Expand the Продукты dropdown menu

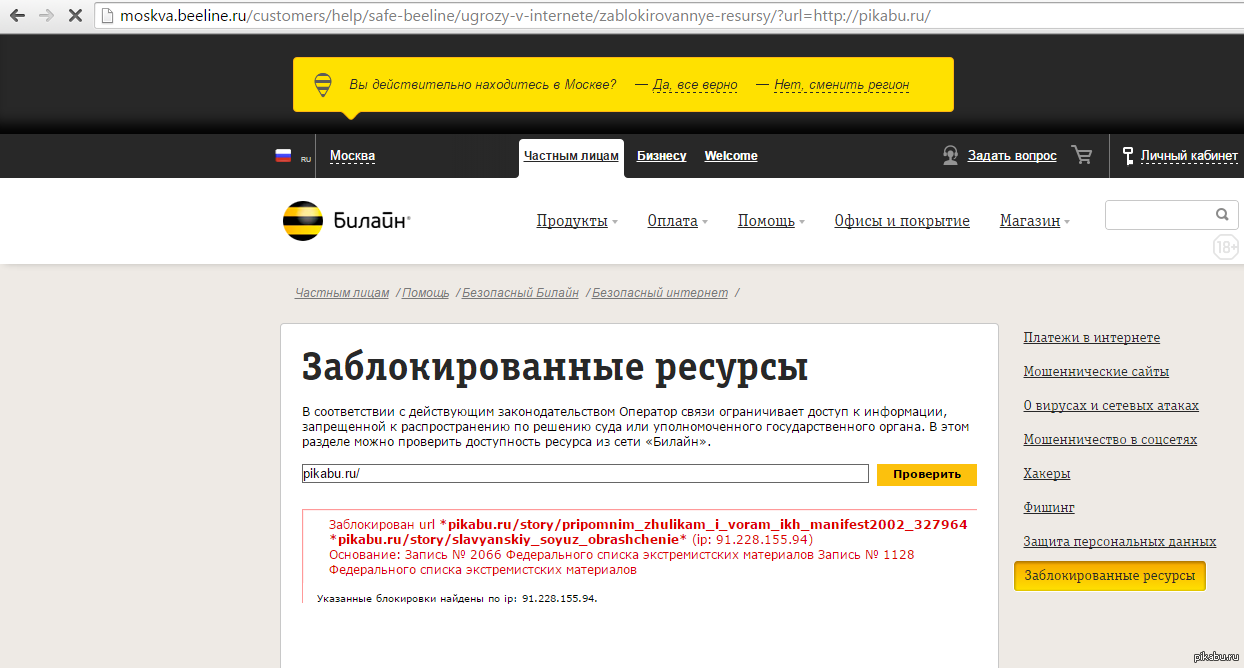pos(577,221)
